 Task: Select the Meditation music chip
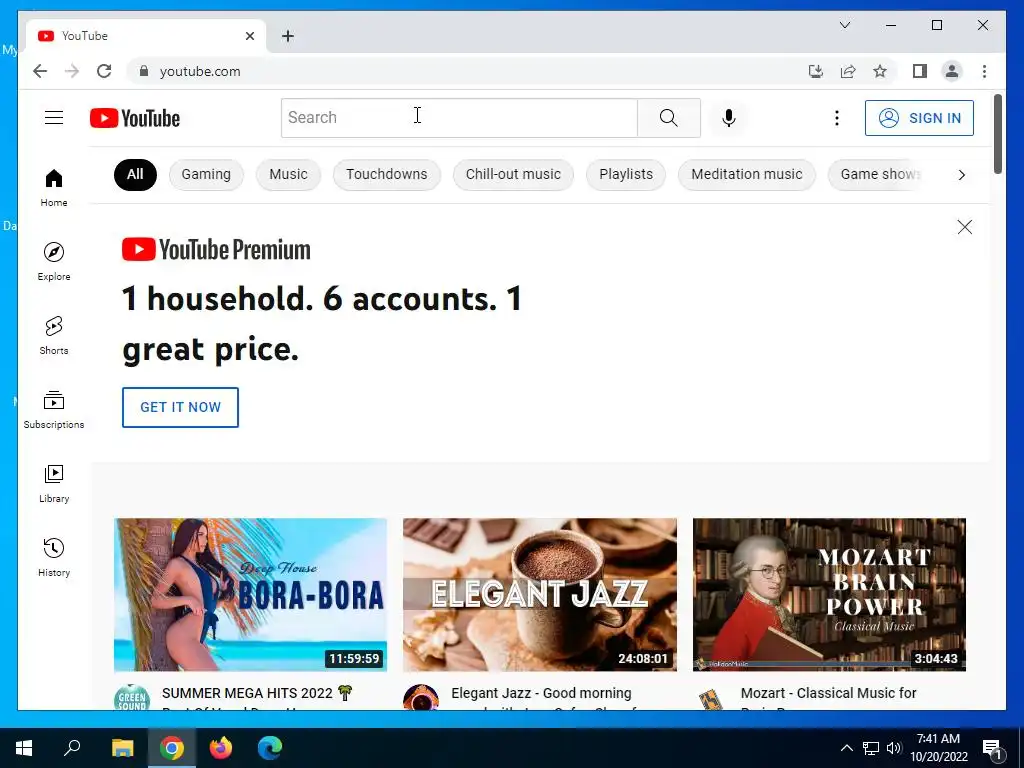tap(746, 174)
